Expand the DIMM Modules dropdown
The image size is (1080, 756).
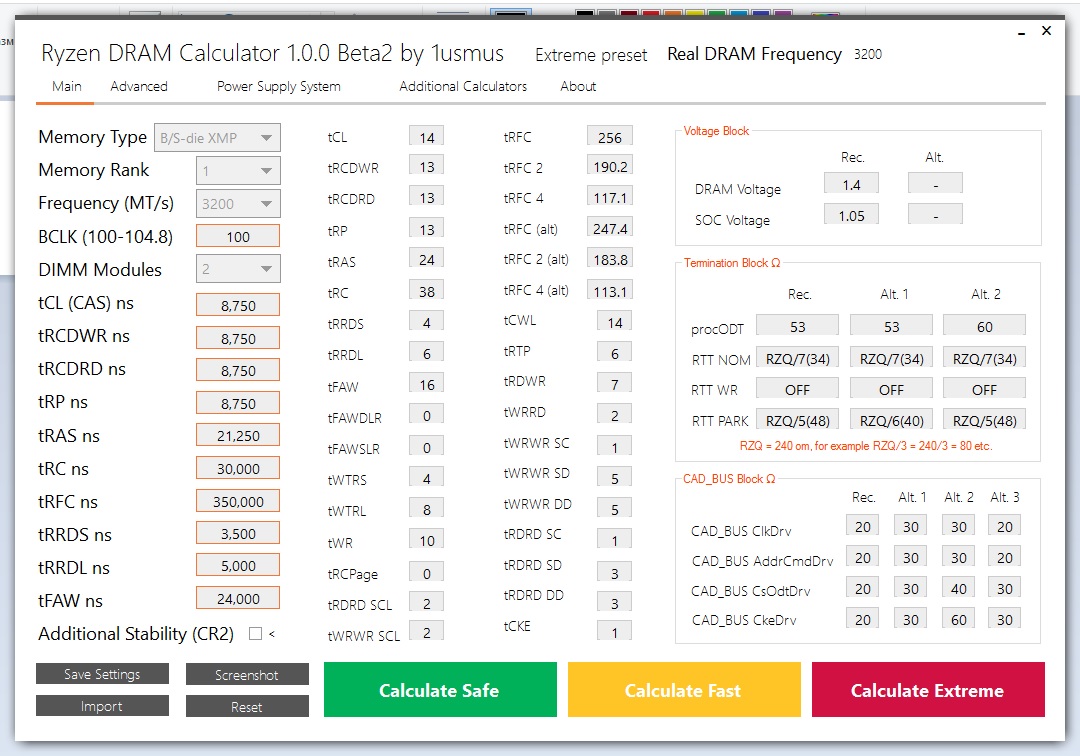click(x=238, y=269)
